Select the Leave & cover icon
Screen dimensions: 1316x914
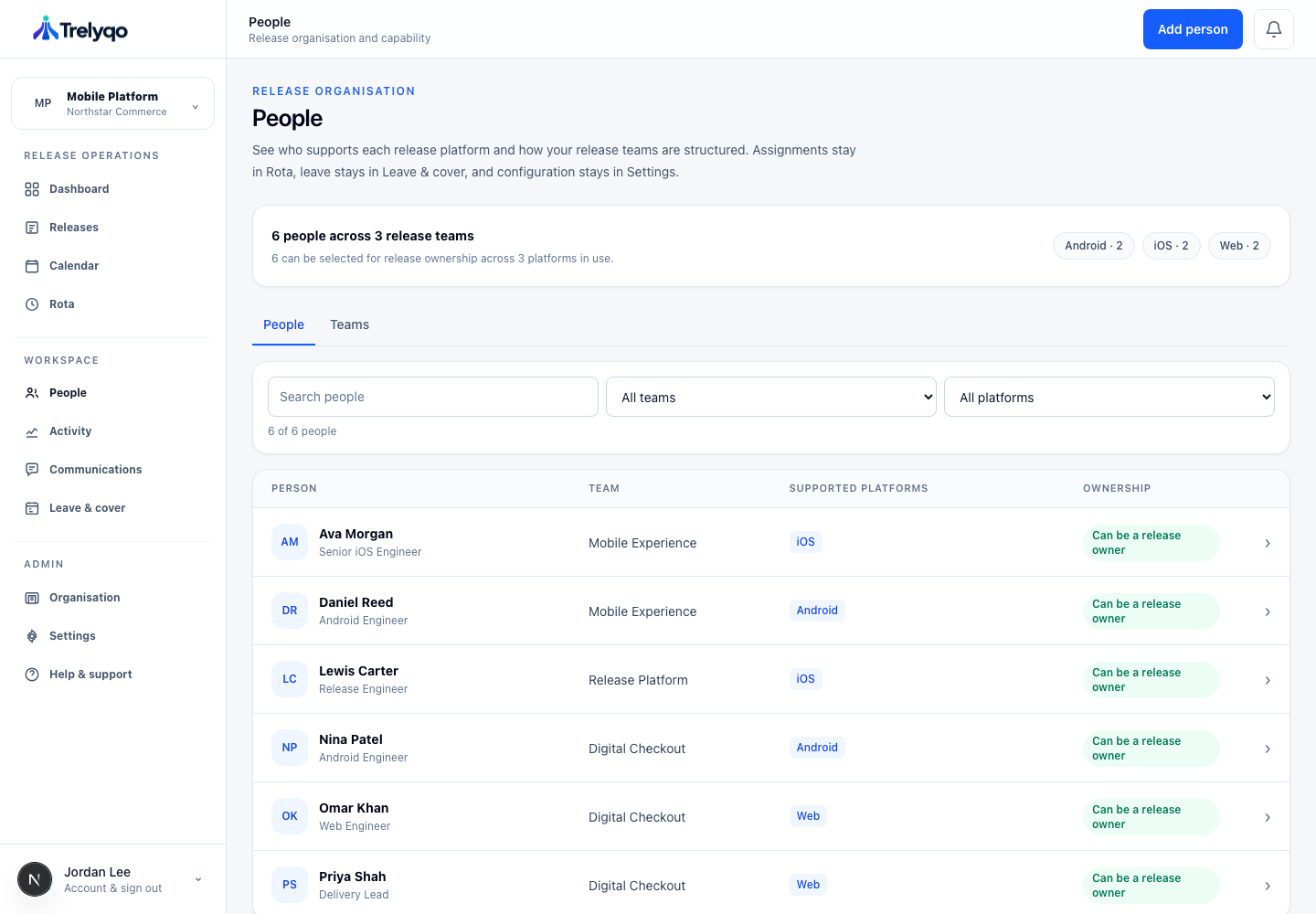(x=32, y=508)
